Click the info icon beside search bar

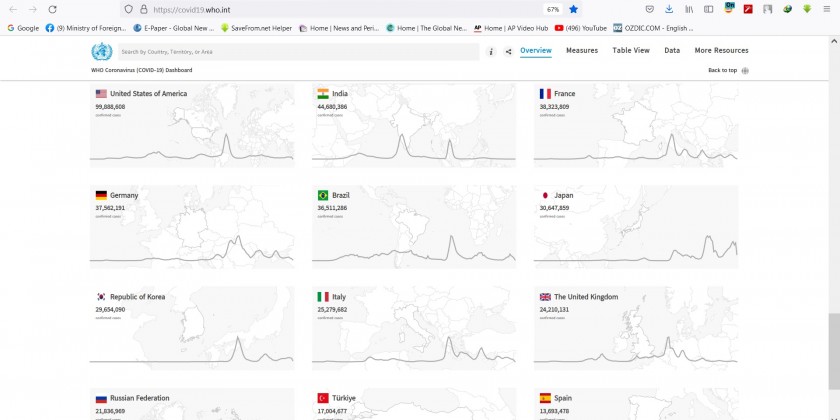tap(491, 51)
